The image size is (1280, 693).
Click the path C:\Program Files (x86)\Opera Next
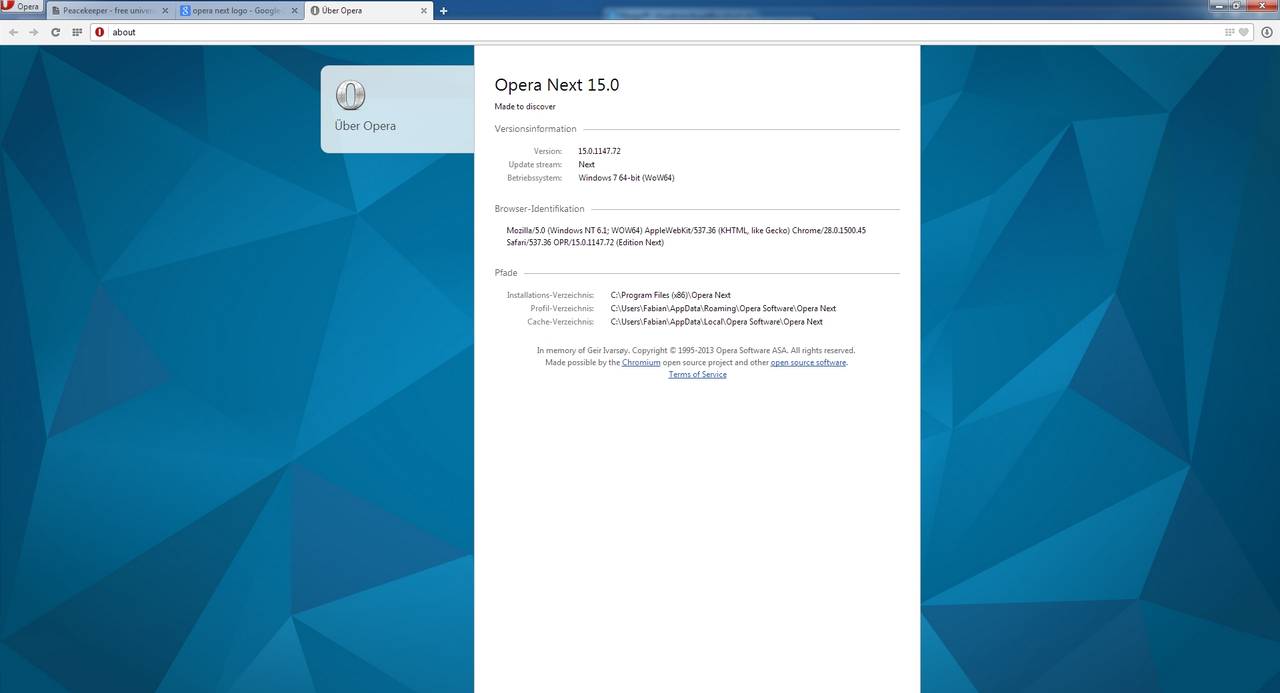[x=671, y=295]
